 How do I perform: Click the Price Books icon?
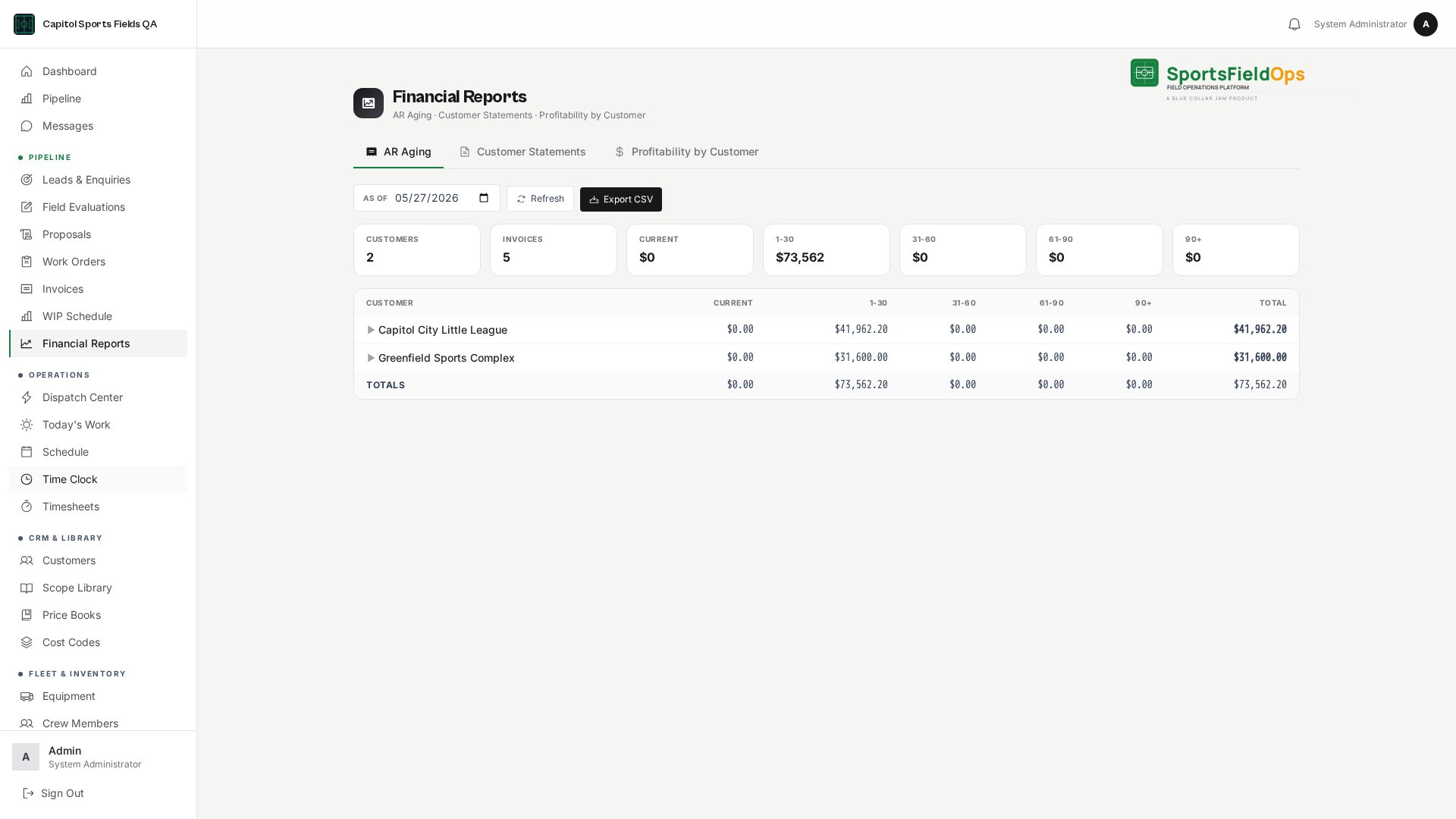click(27, 615)
